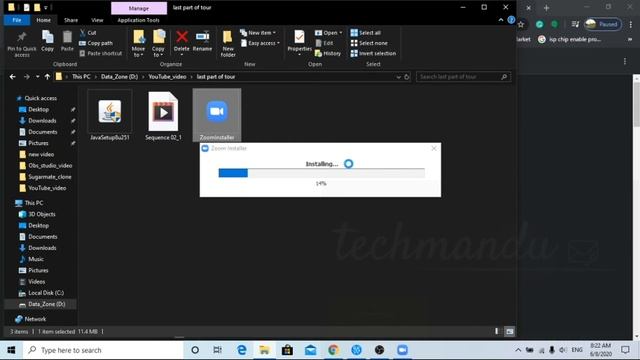Click the Copy ribbon icon
Viewport: 640px width, 360px height.
pos(47,41)
